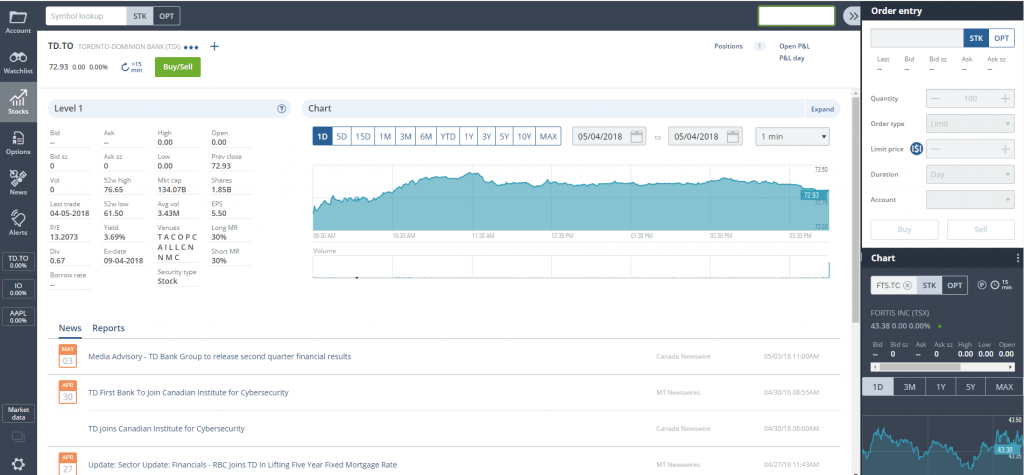This screenshot has width=1024, height=475.
Task: Click the plus icon next to TD.TO
Action: tap(214, 47)
